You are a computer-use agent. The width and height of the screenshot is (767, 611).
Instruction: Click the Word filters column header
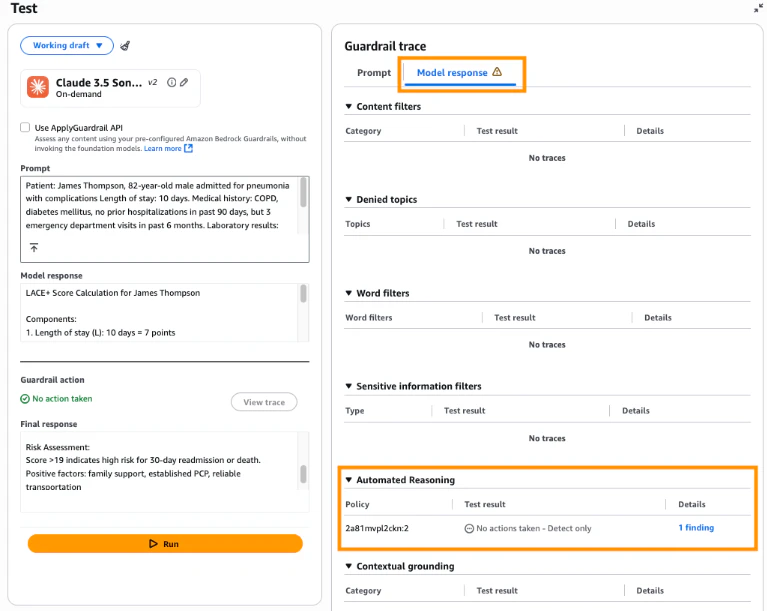tap(369, 317)
